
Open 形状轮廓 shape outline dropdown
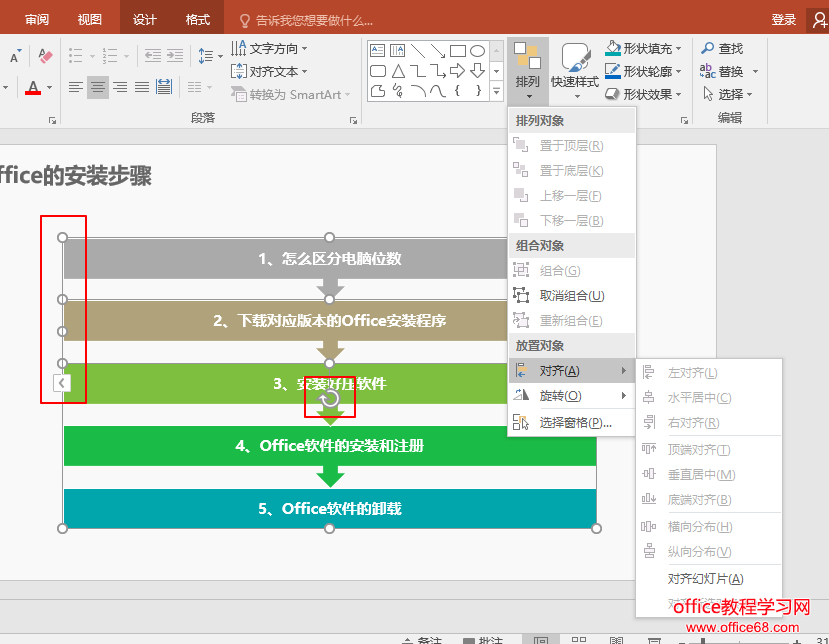[643, 71]
